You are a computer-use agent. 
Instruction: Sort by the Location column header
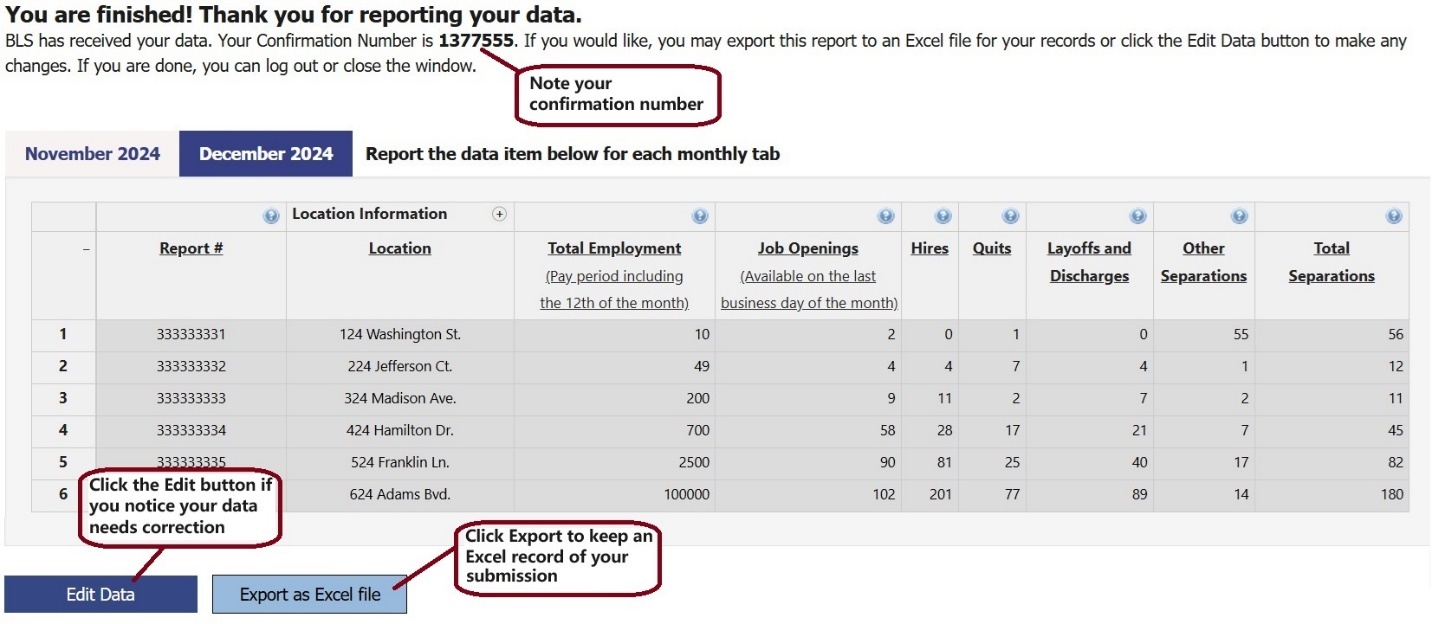[x=400, y=249]
